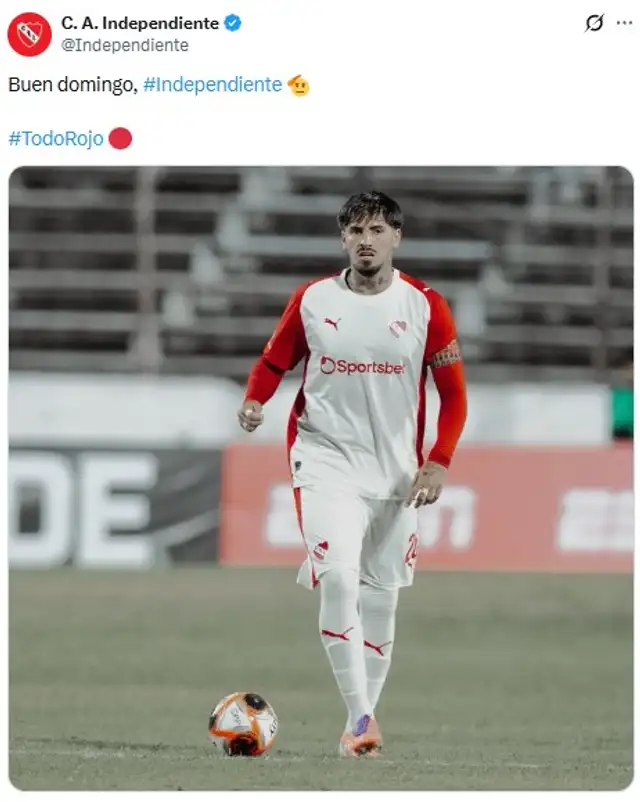Follow the #TodoRojo hashtag link

[56, 139]
